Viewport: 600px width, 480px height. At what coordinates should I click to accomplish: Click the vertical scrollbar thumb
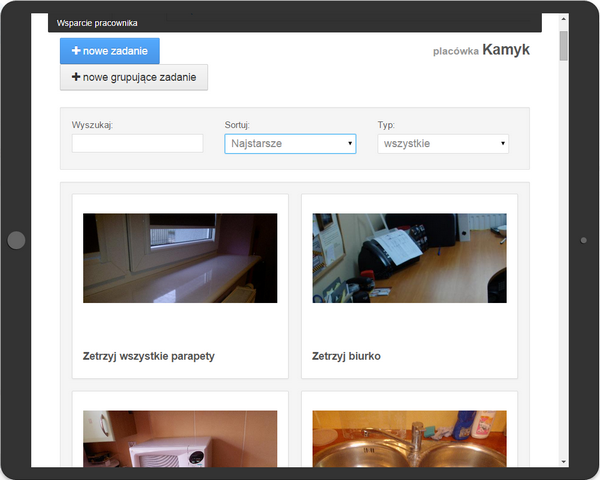pos(564,46)
